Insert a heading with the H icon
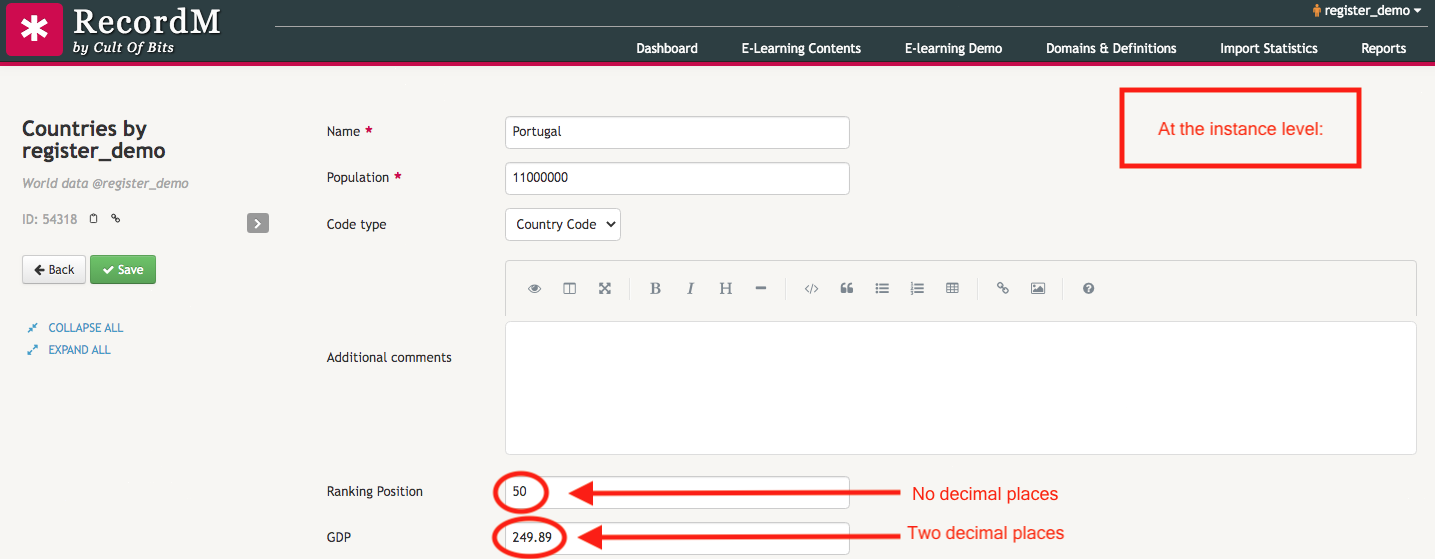 725,289
